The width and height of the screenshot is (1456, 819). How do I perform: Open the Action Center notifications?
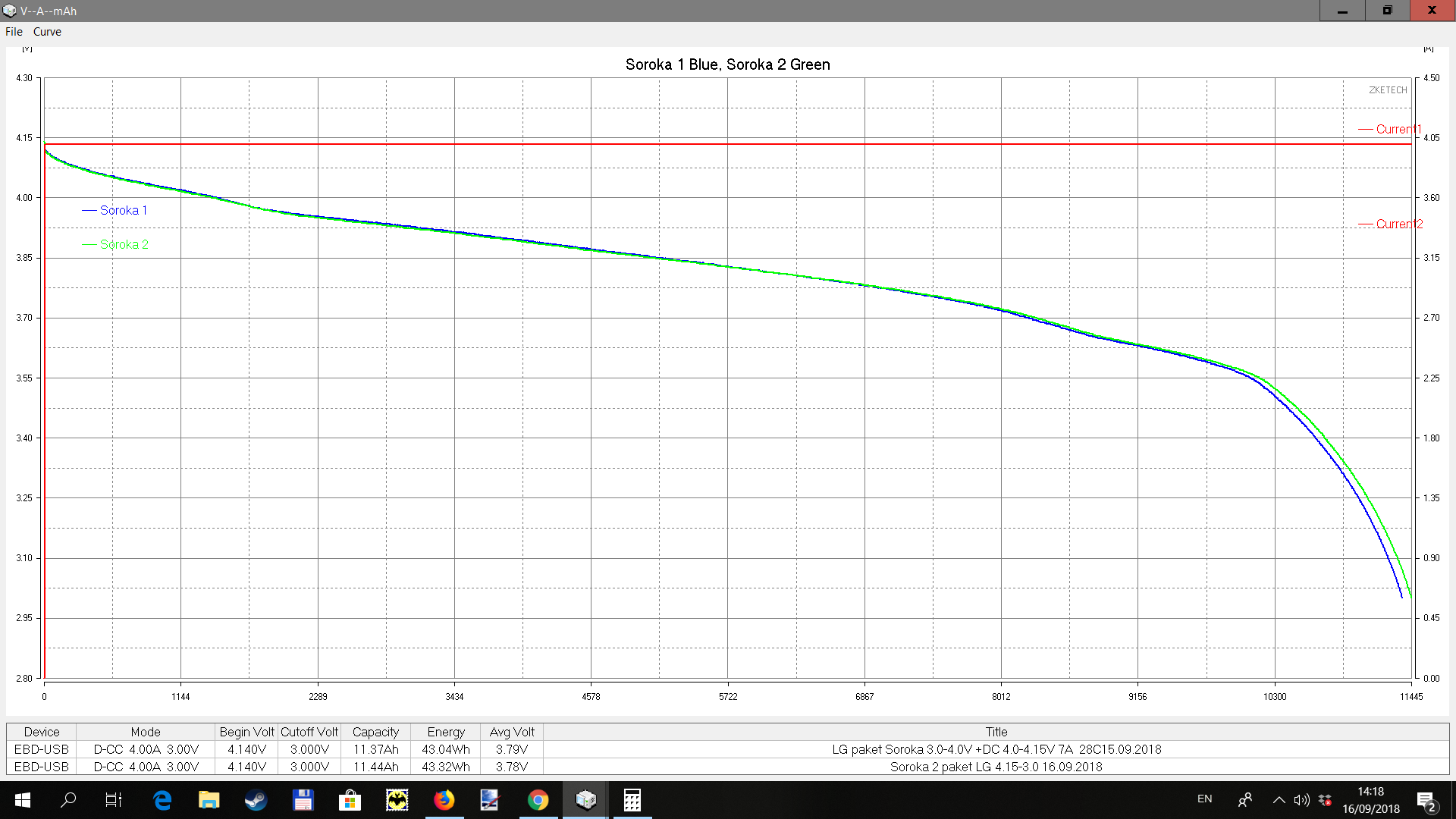tap(1426, 799)
